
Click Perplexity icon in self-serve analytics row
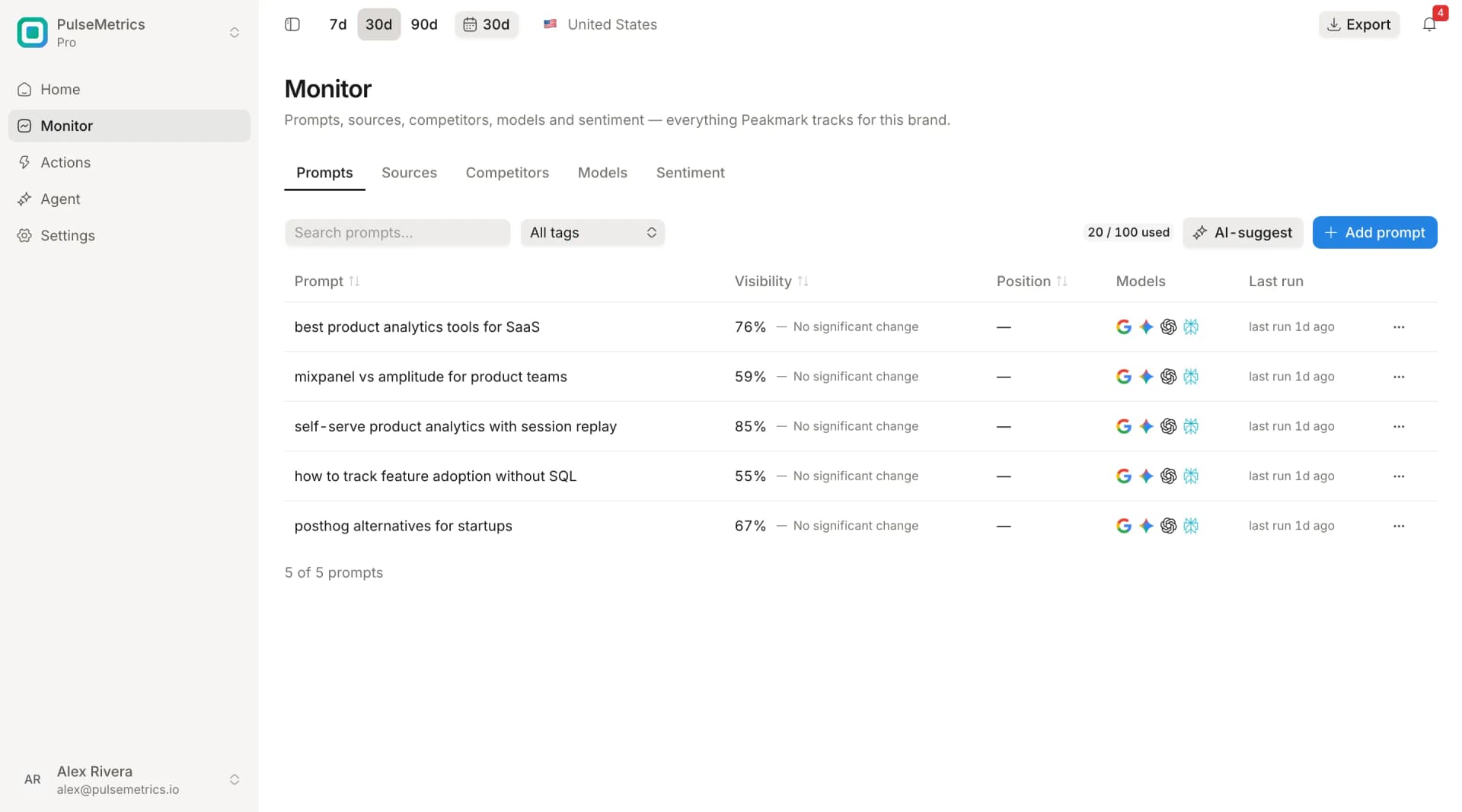pos(1191,427)
